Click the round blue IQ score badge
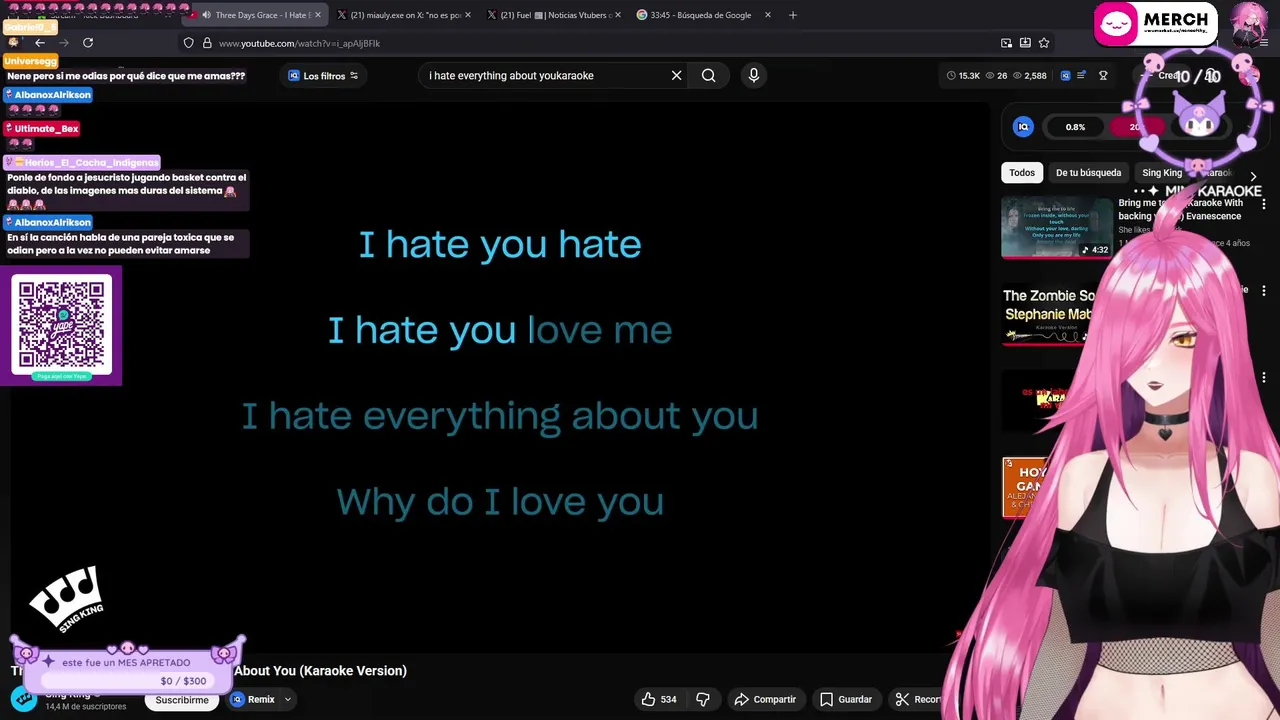Image resolution: width=1280 pixels, height=720 pixels. click(1023, 127)
